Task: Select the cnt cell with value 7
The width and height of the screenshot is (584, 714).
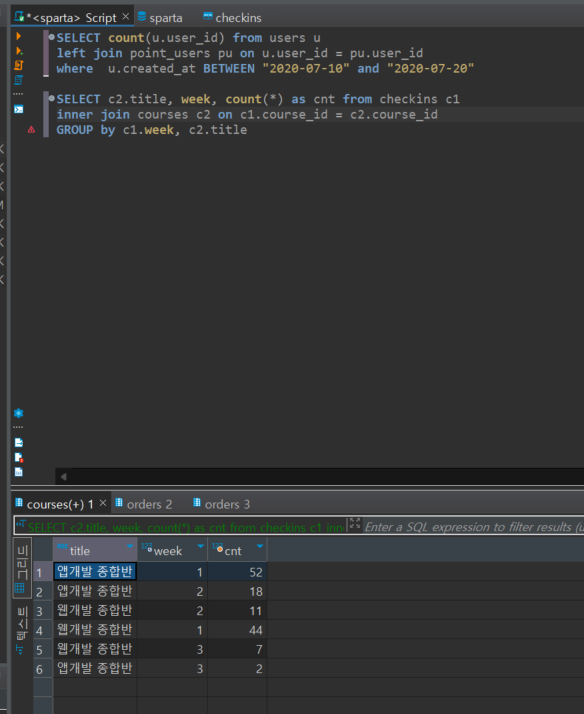Action: [237, 649]
